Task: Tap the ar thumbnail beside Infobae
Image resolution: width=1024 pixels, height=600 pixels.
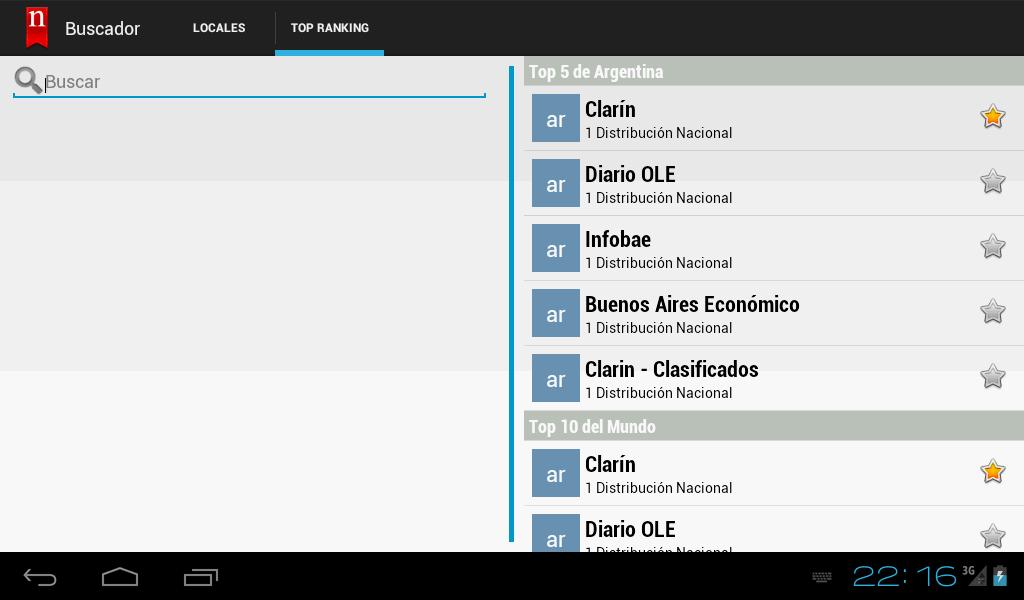Action: pyautogui.click(x=556, y=248)
